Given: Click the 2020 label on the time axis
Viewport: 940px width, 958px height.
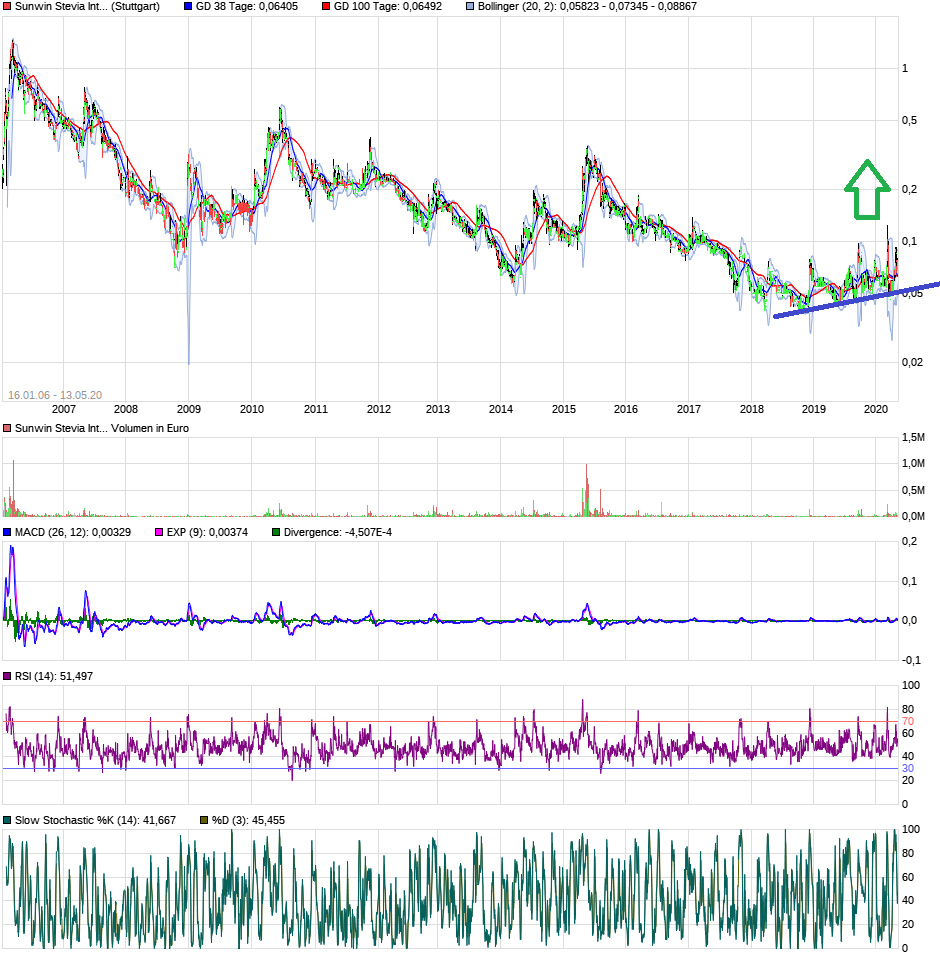Looking at the screenshot, I should point(876,409).
